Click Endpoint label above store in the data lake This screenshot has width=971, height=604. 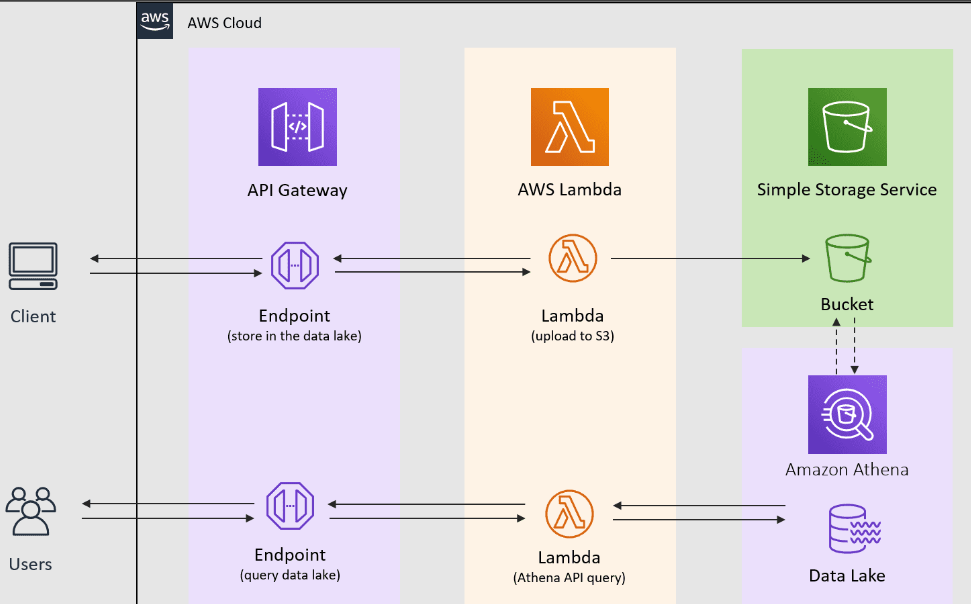coord(295,316)
